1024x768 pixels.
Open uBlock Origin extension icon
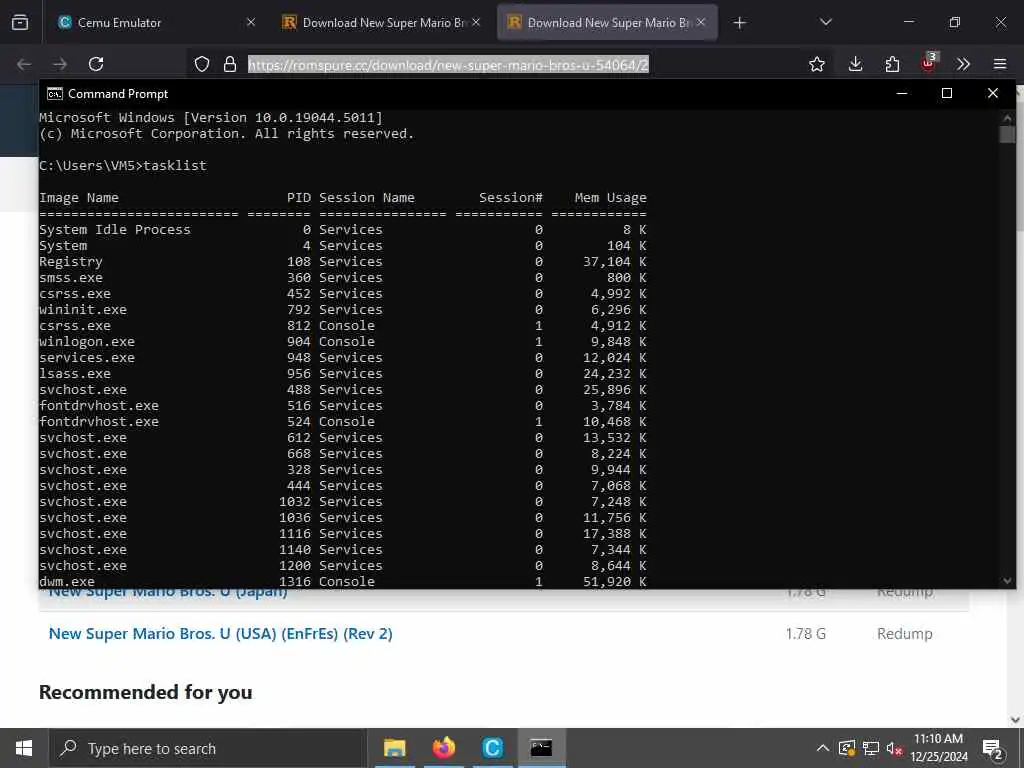pos(929,63)
